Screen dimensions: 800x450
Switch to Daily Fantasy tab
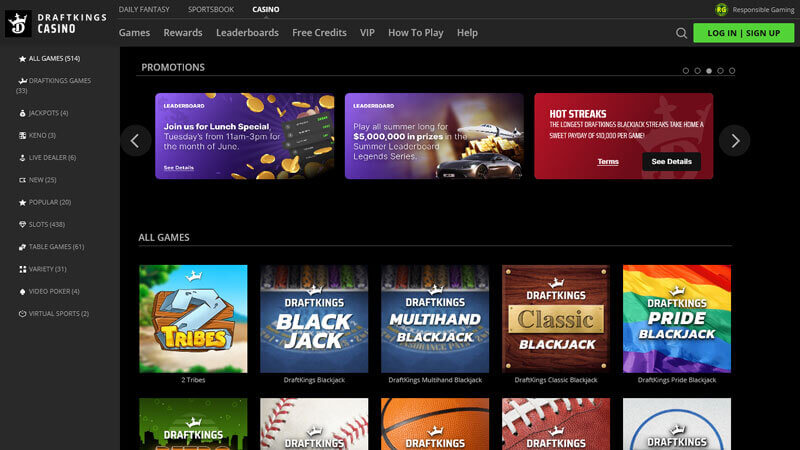click(144, 9)
